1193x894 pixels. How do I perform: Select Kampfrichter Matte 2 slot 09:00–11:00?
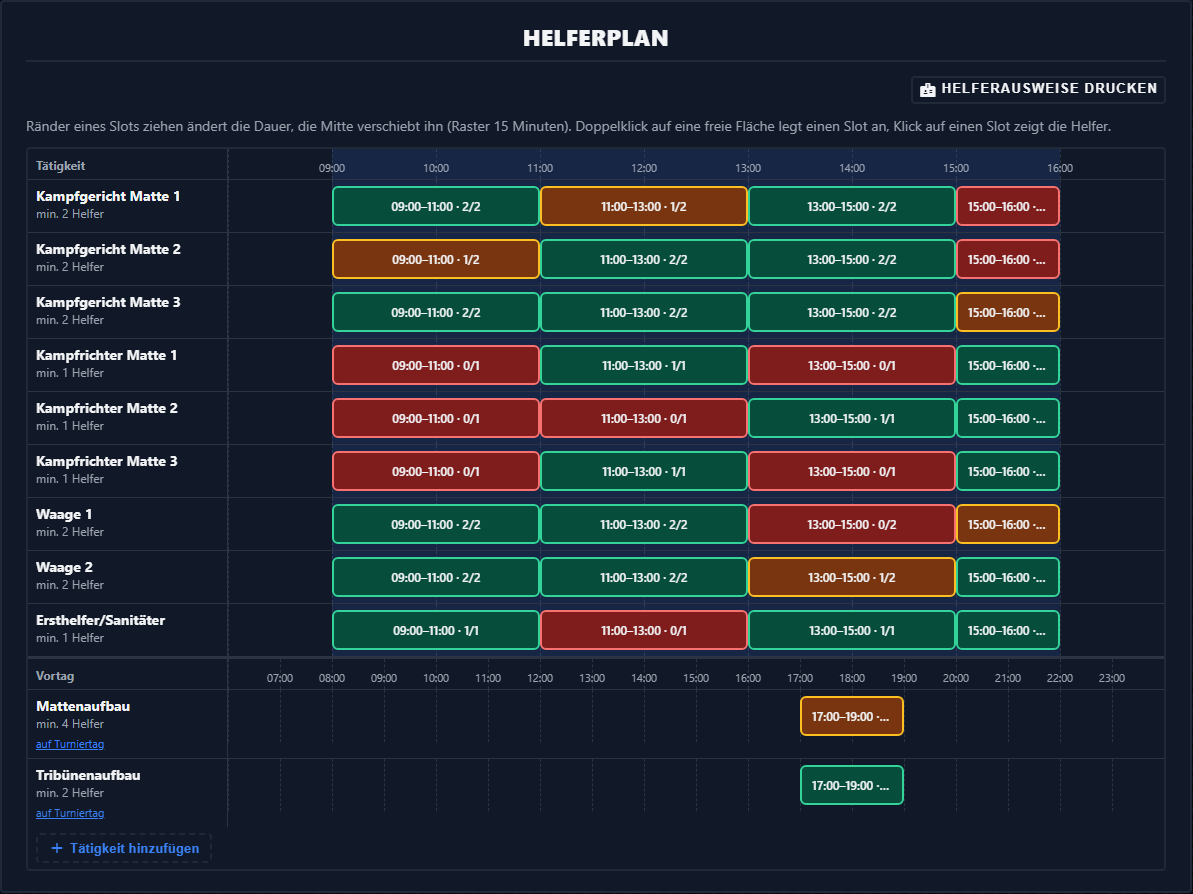tap(436, 418)
